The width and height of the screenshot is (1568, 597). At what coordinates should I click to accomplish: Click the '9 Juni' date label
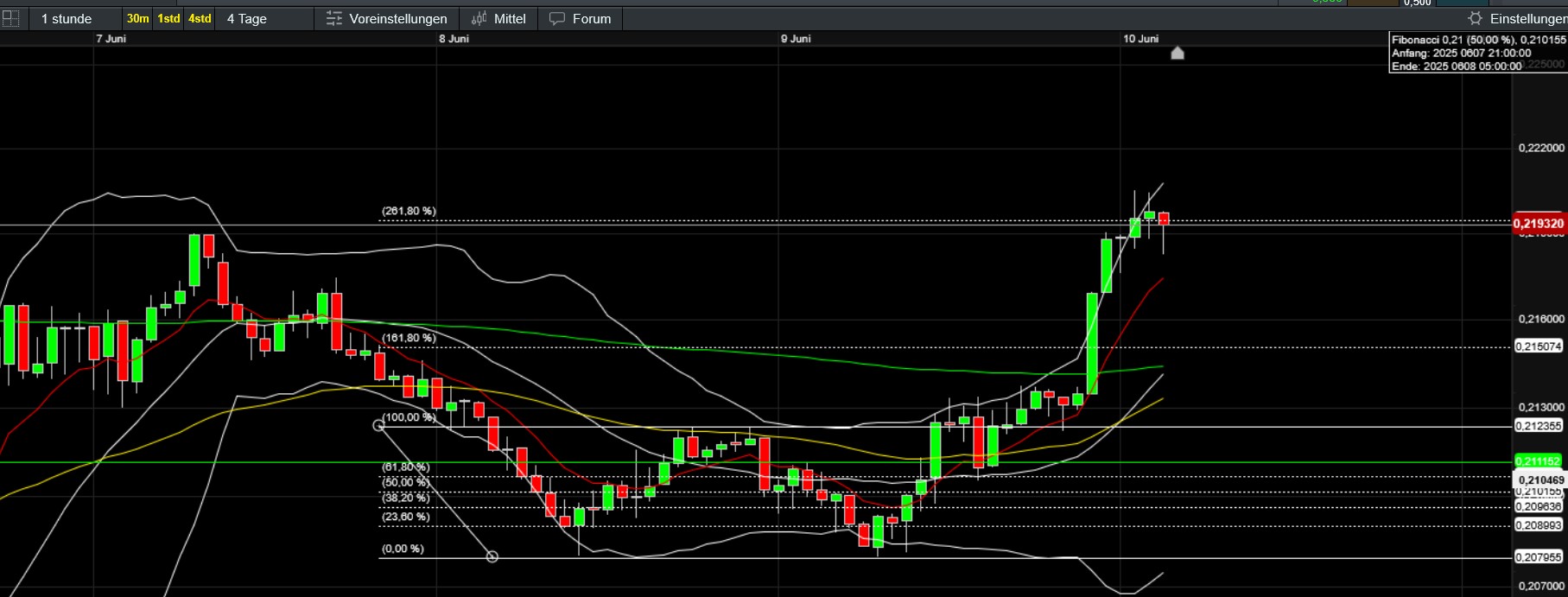[796, 39]
